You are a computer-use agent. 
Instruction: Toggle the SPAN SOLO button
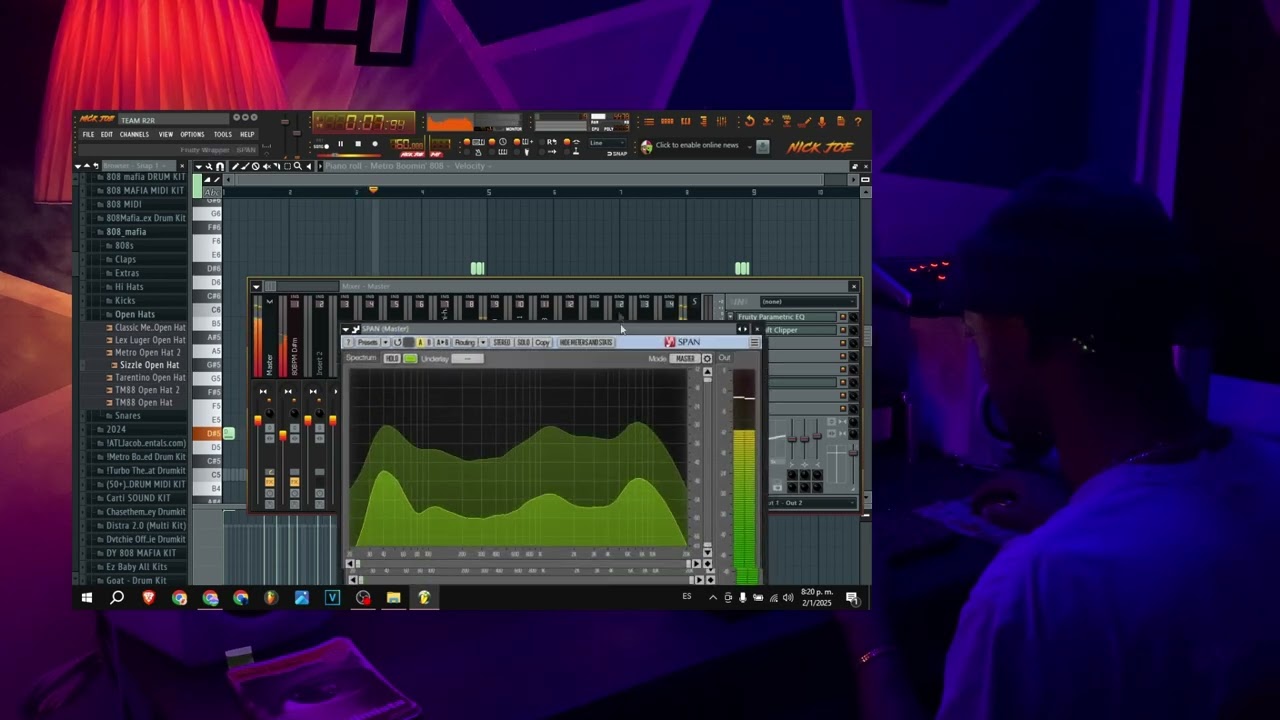click(x=523, y=342)
